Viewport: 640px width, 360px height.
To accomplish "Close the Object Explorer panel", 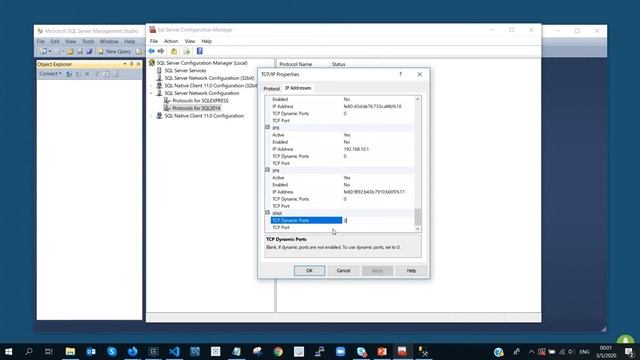I will coord(138,64).
